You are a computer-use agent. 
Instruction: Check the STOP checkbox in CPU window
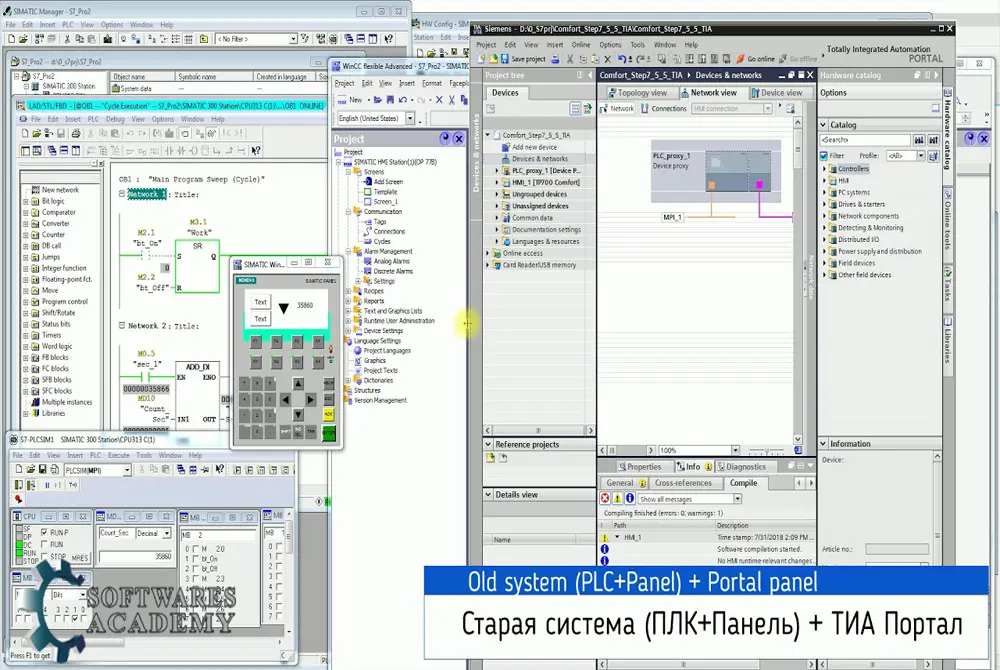[x=44, y=557]
